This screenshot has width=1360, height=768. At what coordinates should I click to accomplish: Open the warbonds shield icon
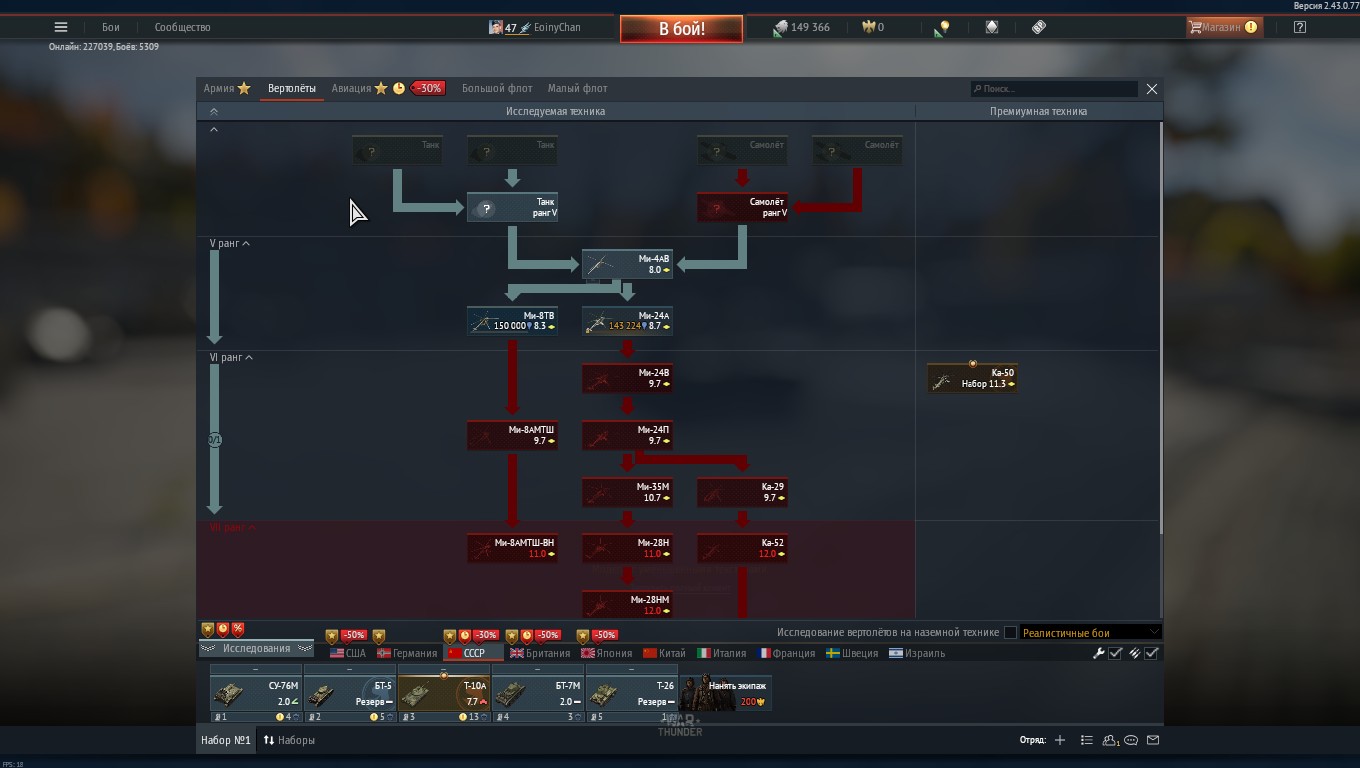[992, 27]
